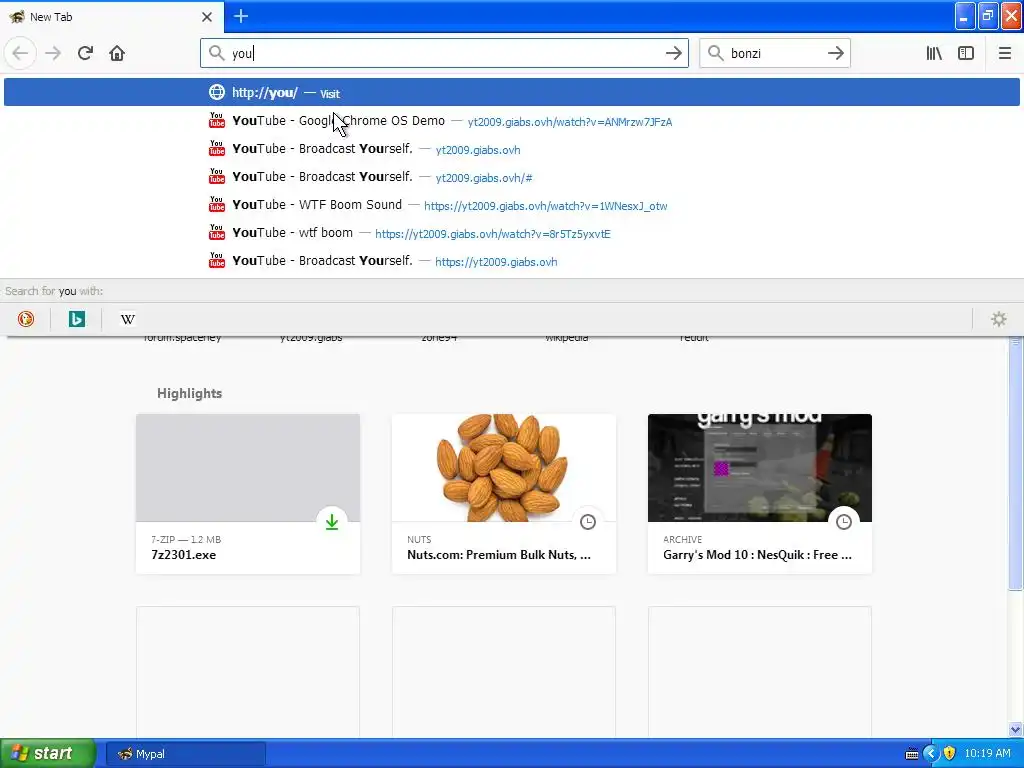Click the Nuts.com: Premium Bulk Nuts title
Image resolution: width=1024 pixels, height=768 pixels.
499,554
